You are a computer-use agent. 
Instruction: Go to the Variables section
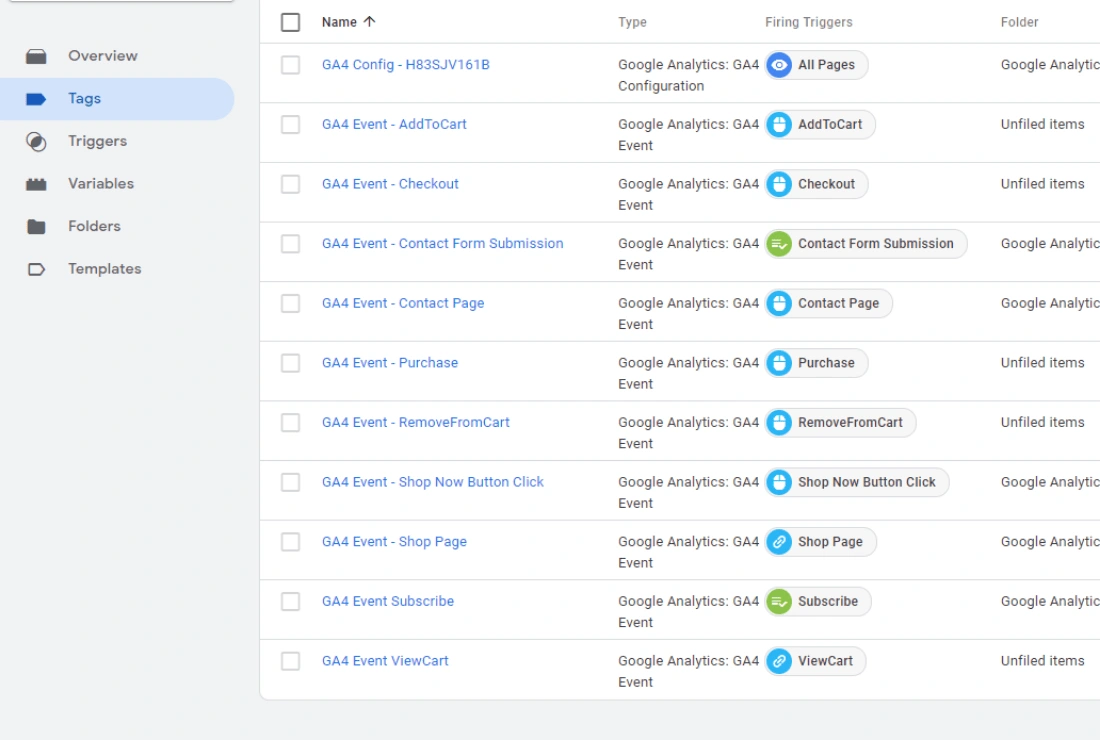pos(101,184)
